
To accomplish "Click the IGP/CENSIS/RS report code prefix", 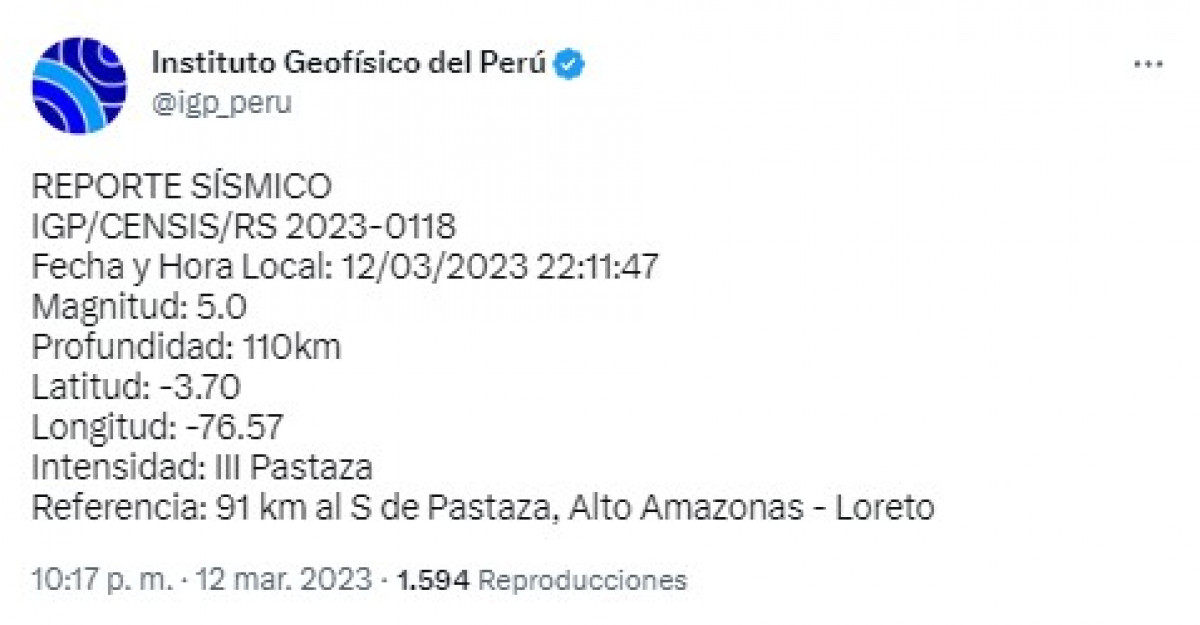I will (155, 227).
